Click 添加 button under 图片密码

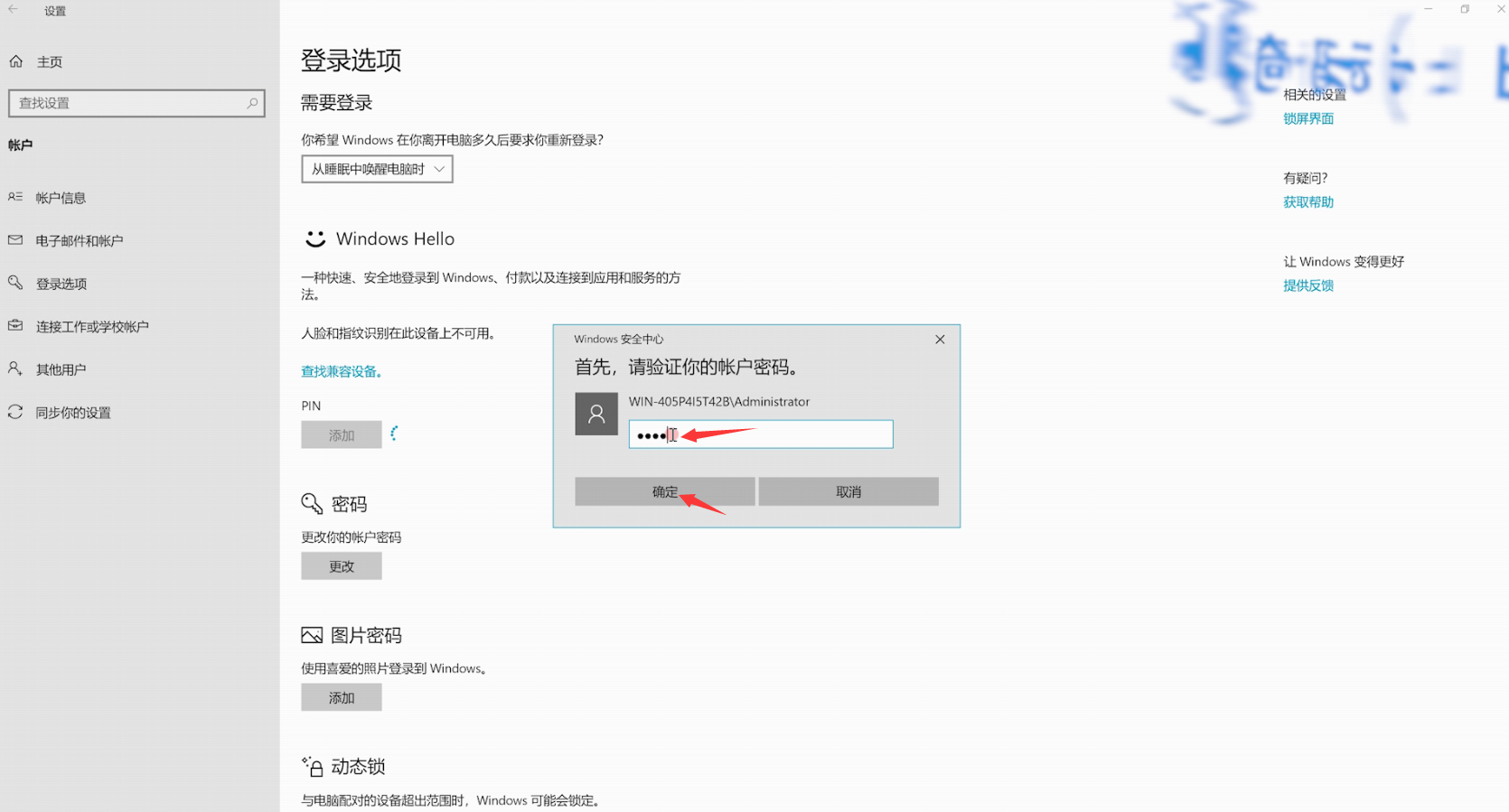342,697
